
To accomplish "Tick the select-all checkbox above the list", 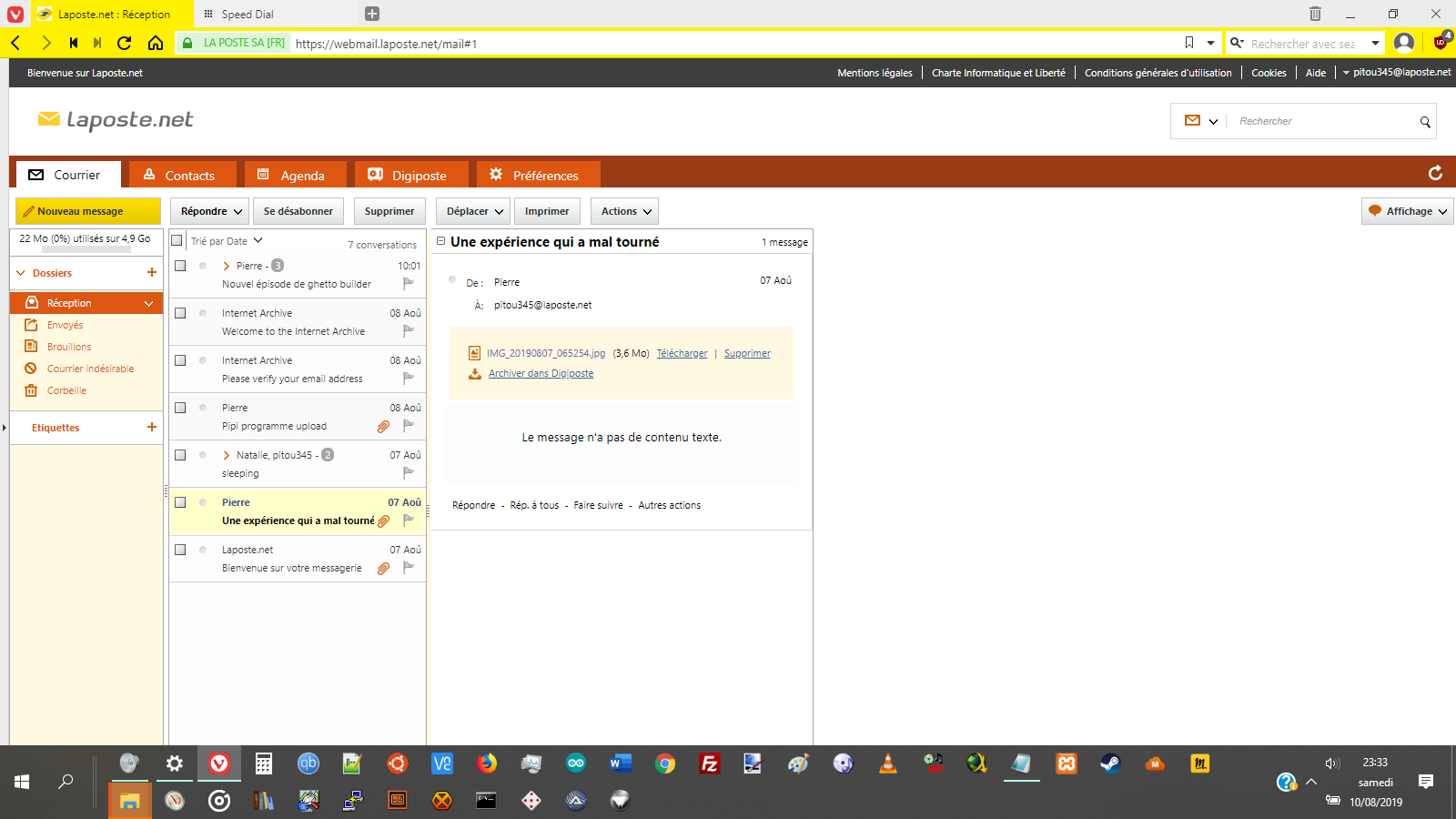I will (x=177, y=240).
